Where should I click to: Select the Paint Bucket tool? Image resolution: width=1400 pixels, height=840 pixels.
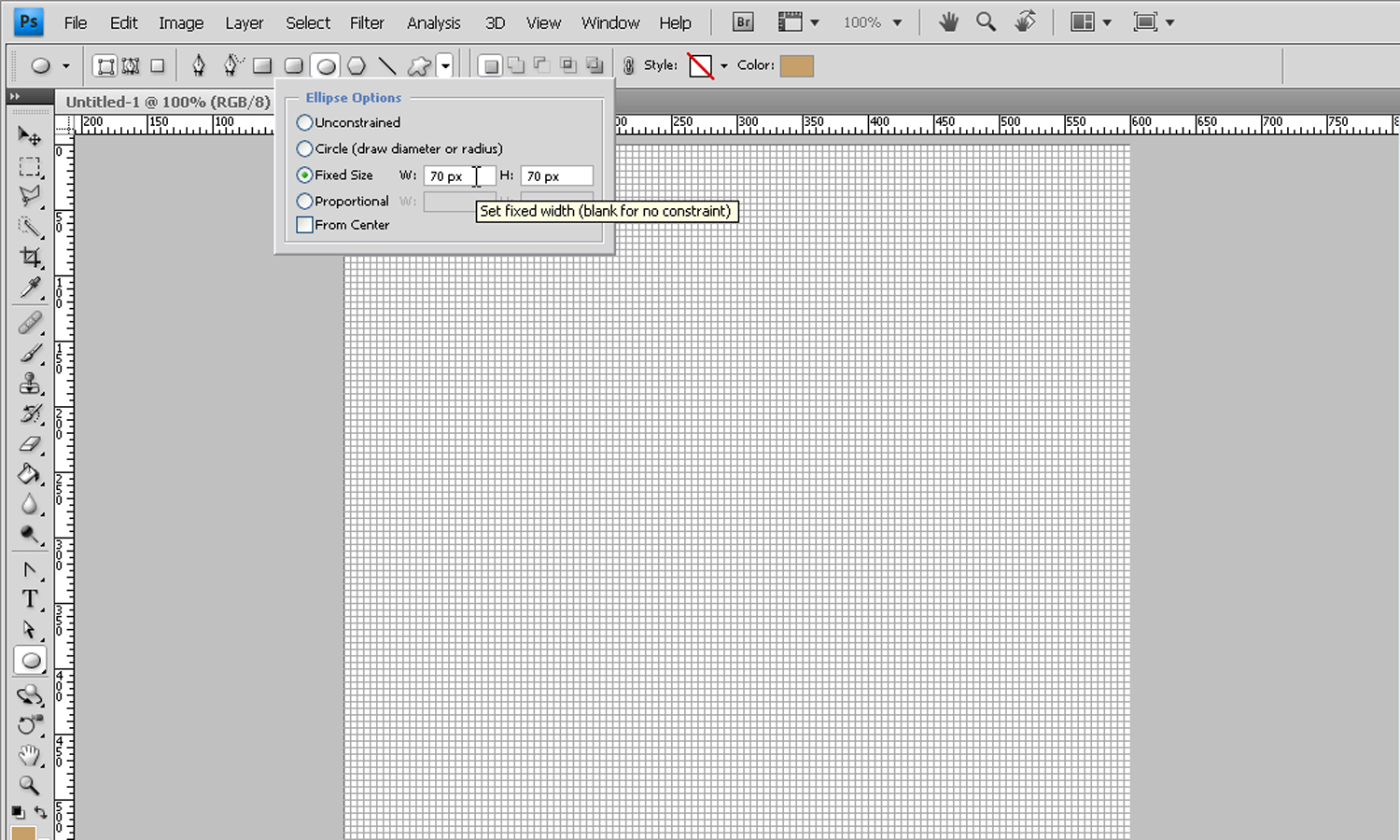tap(30, 474)
